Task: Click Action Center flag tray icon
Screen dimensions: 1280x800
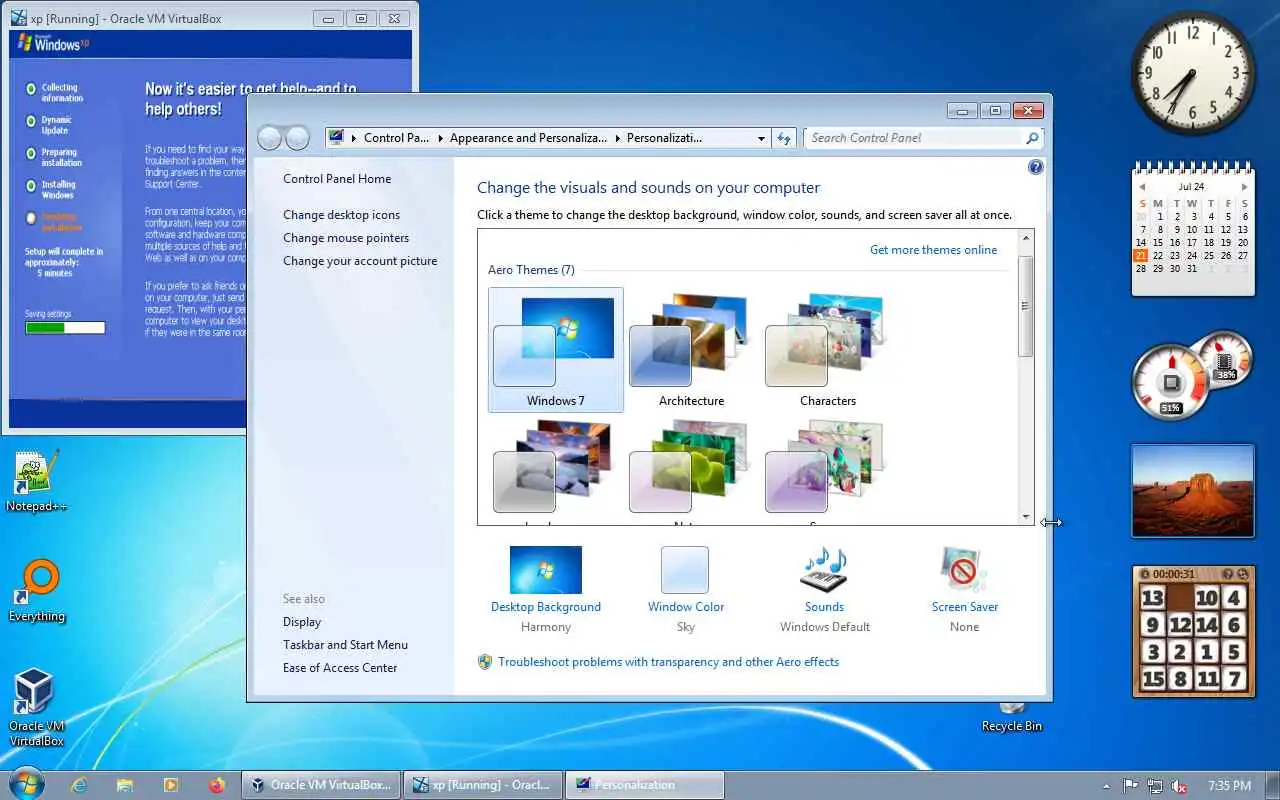Action: click(1131, 786)
